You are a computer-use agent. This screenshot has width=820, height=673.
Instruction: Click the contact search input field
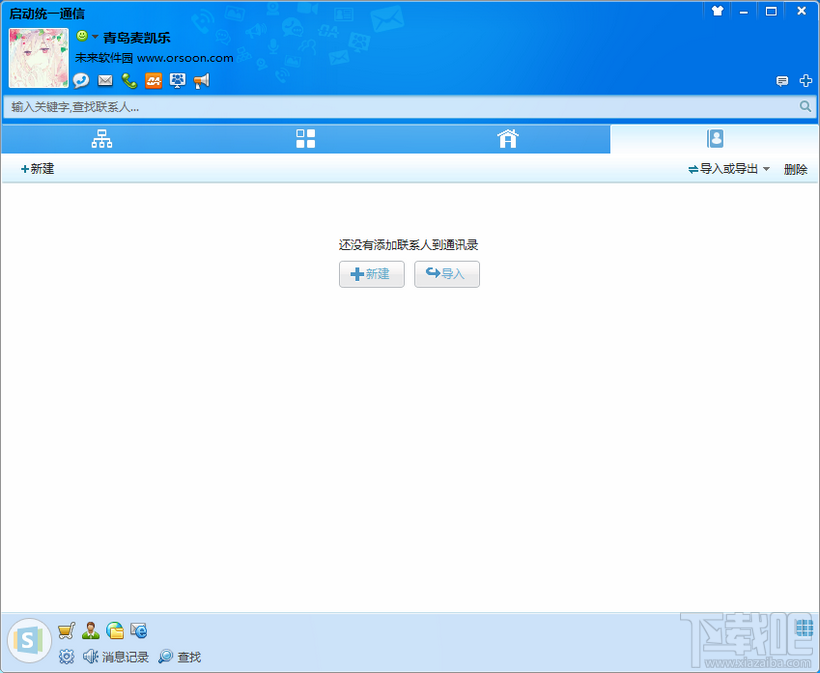point(400,106)
